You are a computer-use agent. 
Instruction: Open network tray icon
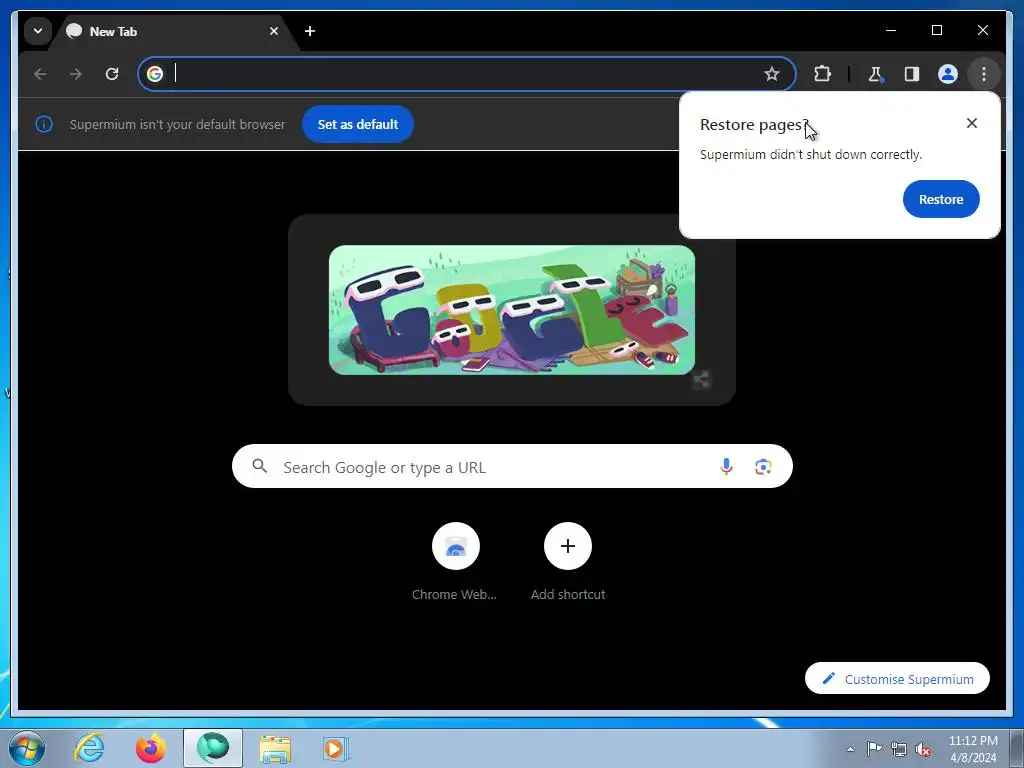(x=899, y=750)
